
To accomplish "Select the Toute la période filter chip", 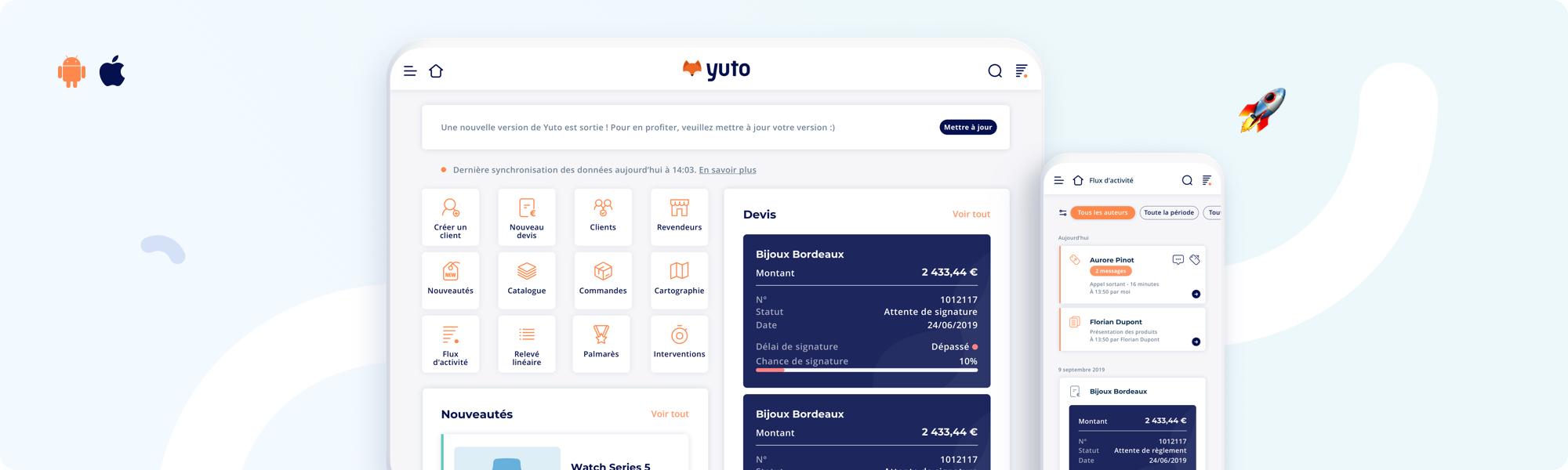I will click(x=1169, y=212).
